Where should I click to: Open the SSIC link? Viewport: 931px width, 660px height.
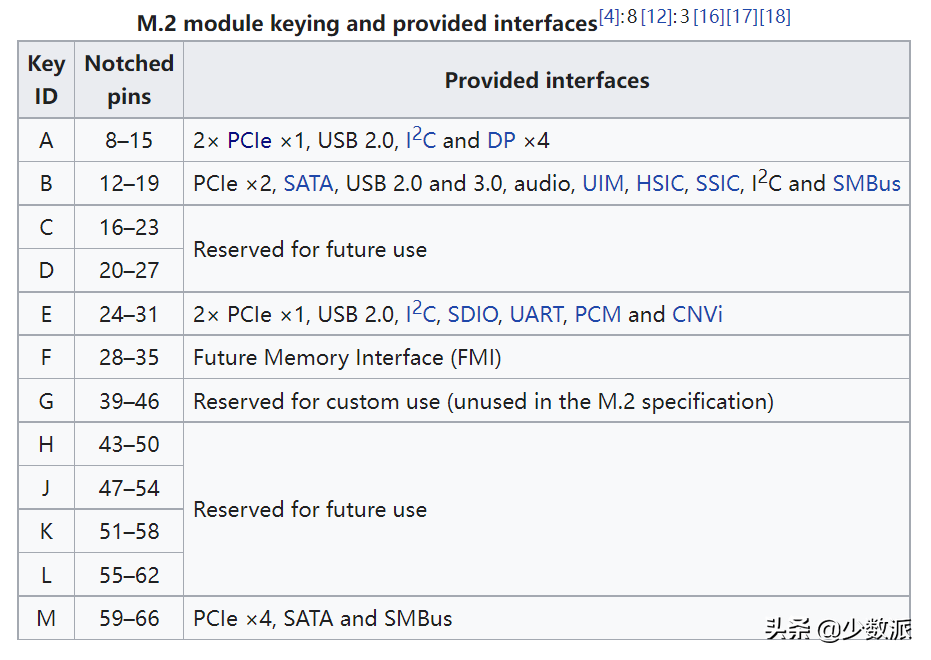pos(718,184)
